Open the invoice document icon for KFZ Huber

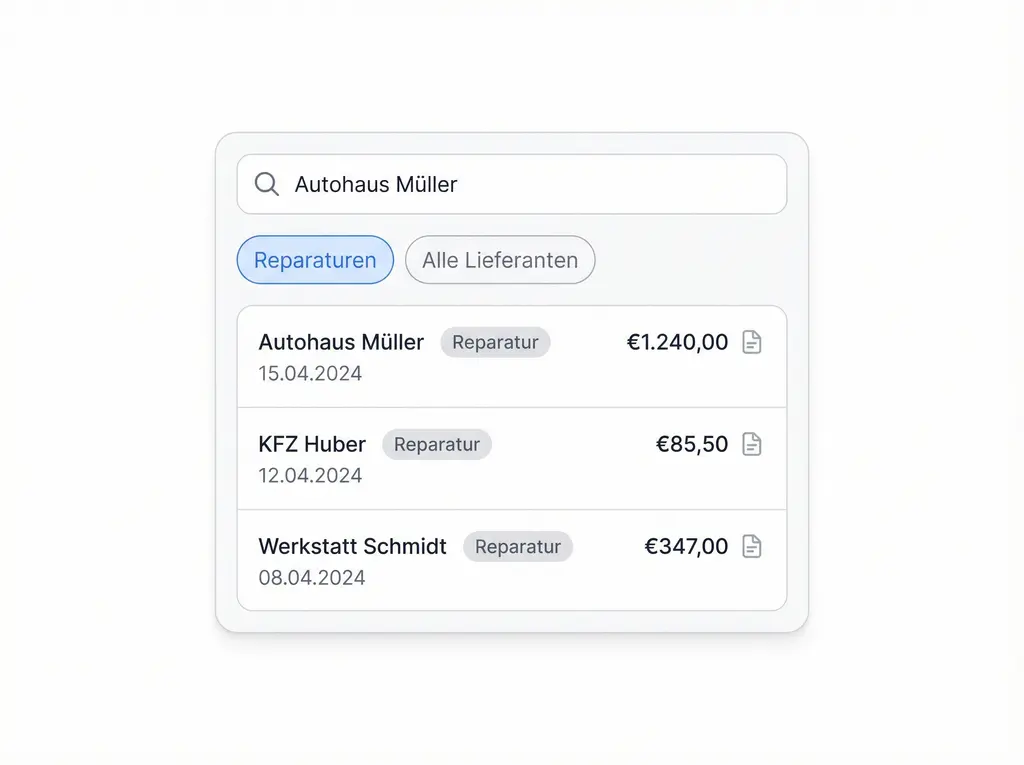pos(752,444)
